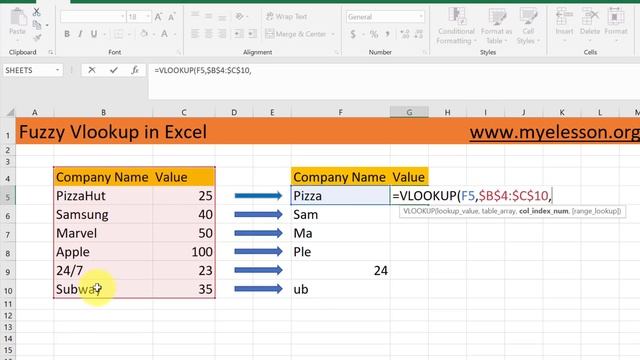This screenshot has height=360, width=640.
Task: Select column B header
Action: [x=103, y=112]
